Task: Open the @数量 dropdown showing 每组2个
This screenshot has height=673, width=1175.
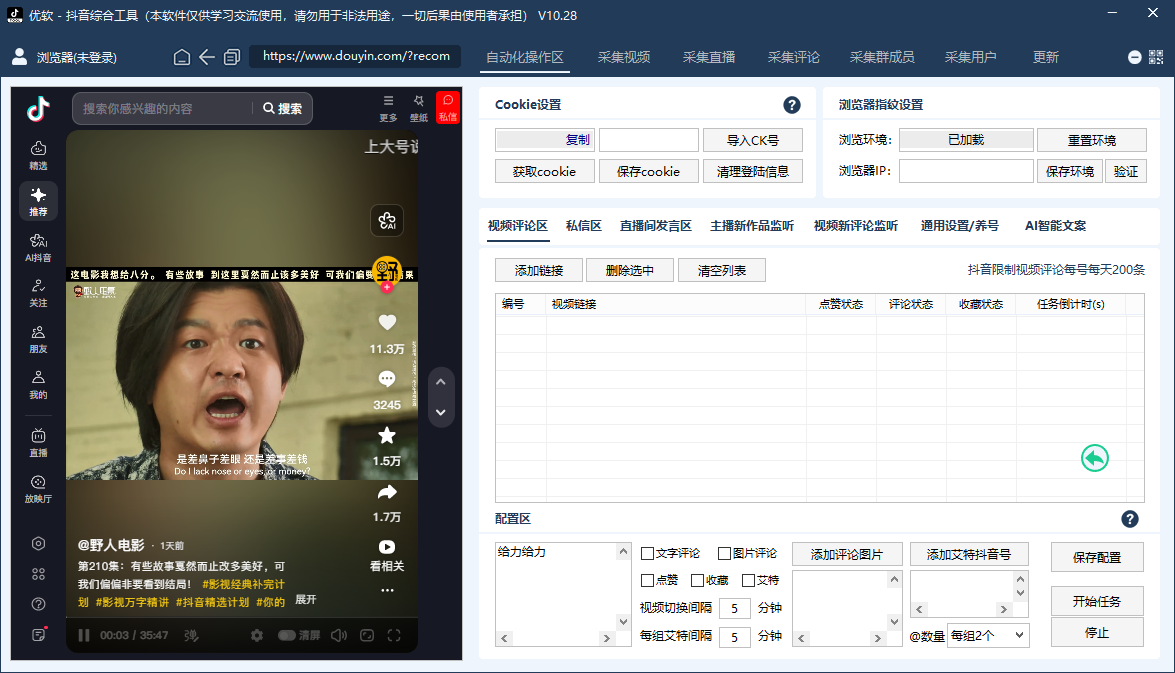Action: click(988, 635)
